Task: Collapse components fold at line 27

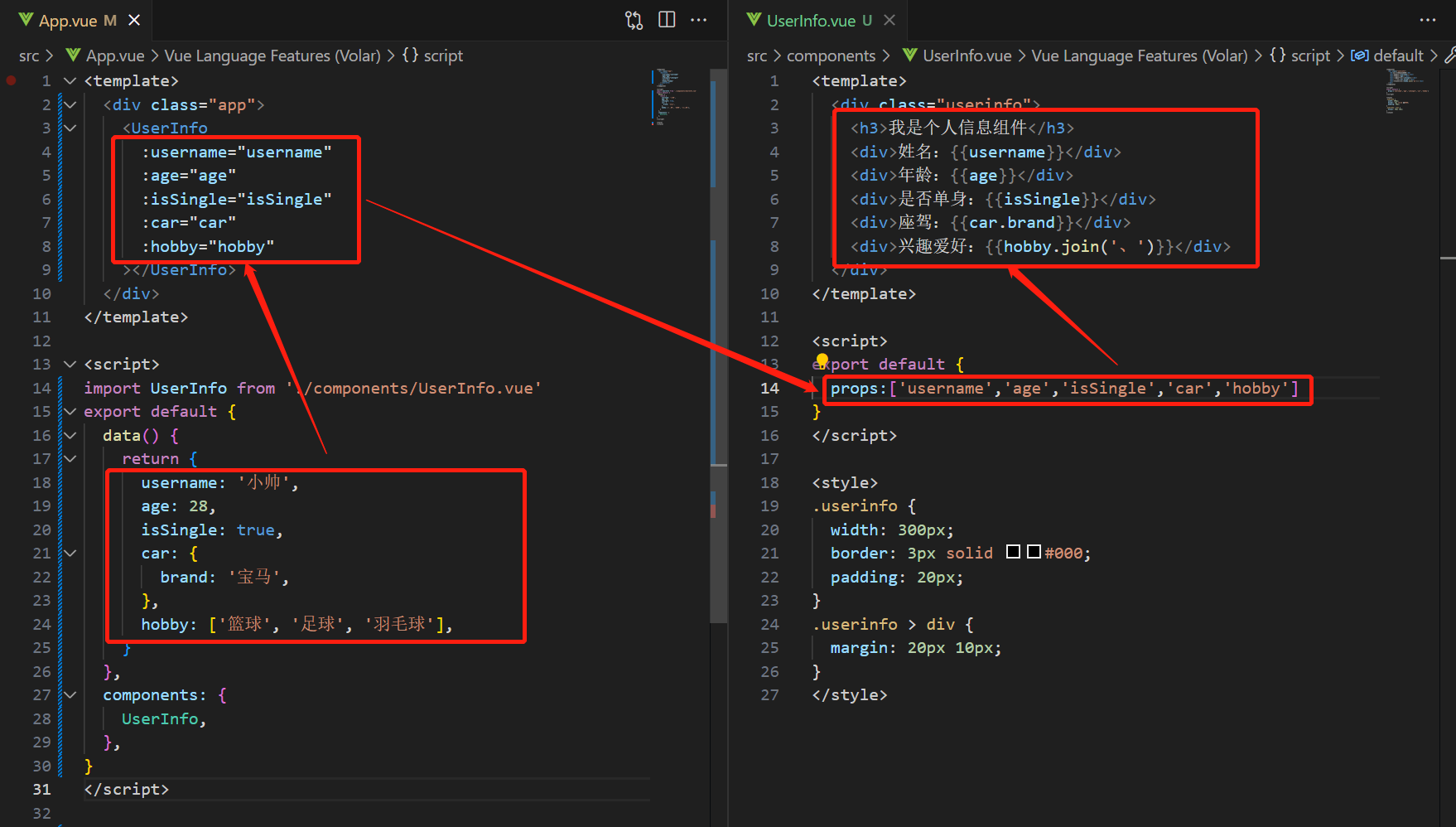Action: 70,695
